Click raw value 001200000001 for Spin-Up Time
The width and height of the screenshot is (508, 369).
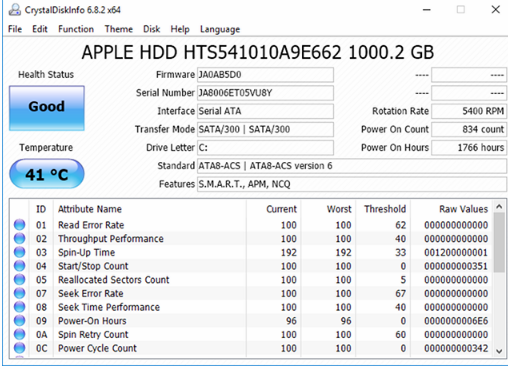tap(456, 252)
